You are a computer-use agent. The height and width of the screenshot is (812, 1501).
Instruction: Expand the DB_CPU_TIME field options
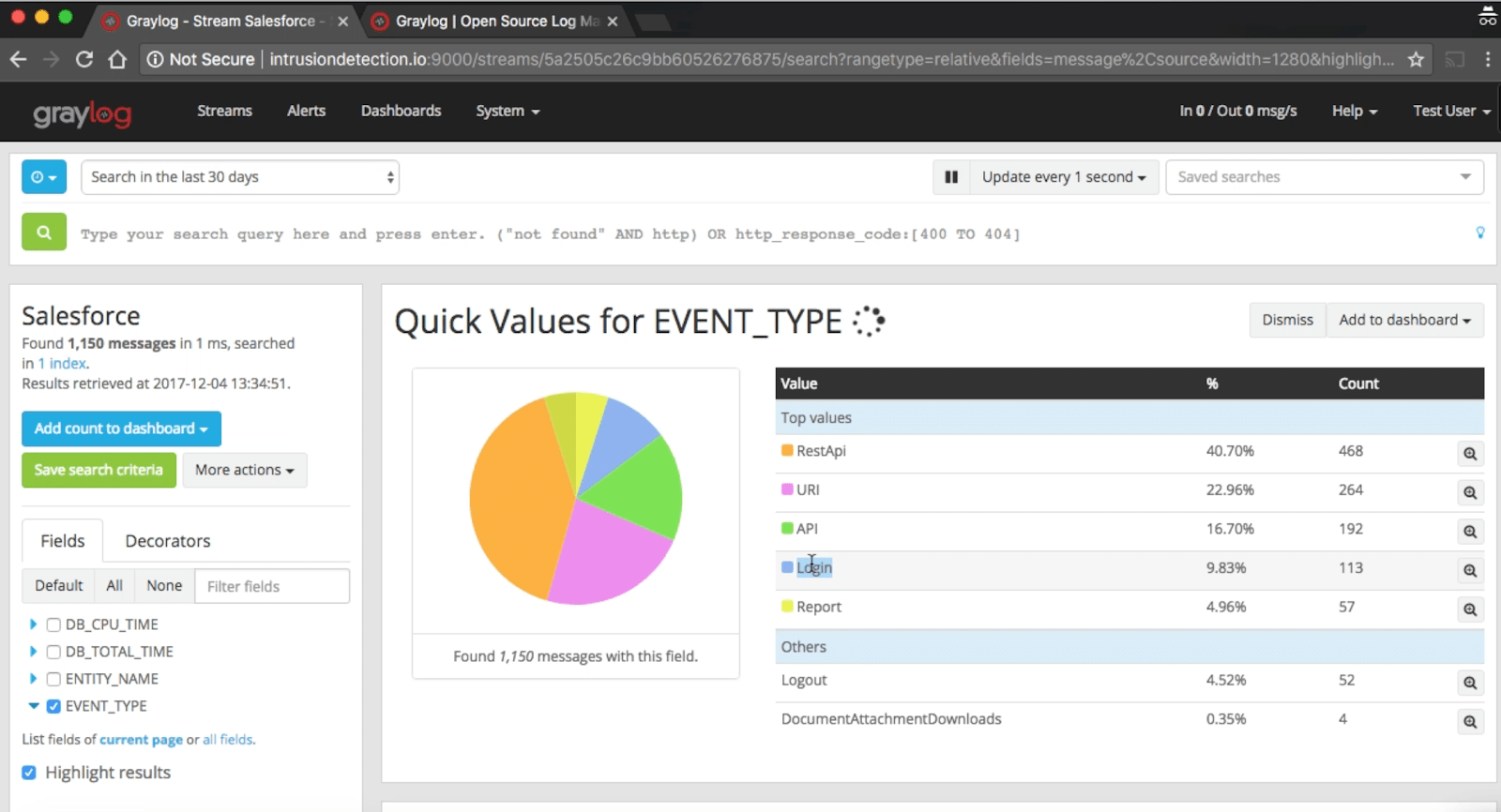33,624
